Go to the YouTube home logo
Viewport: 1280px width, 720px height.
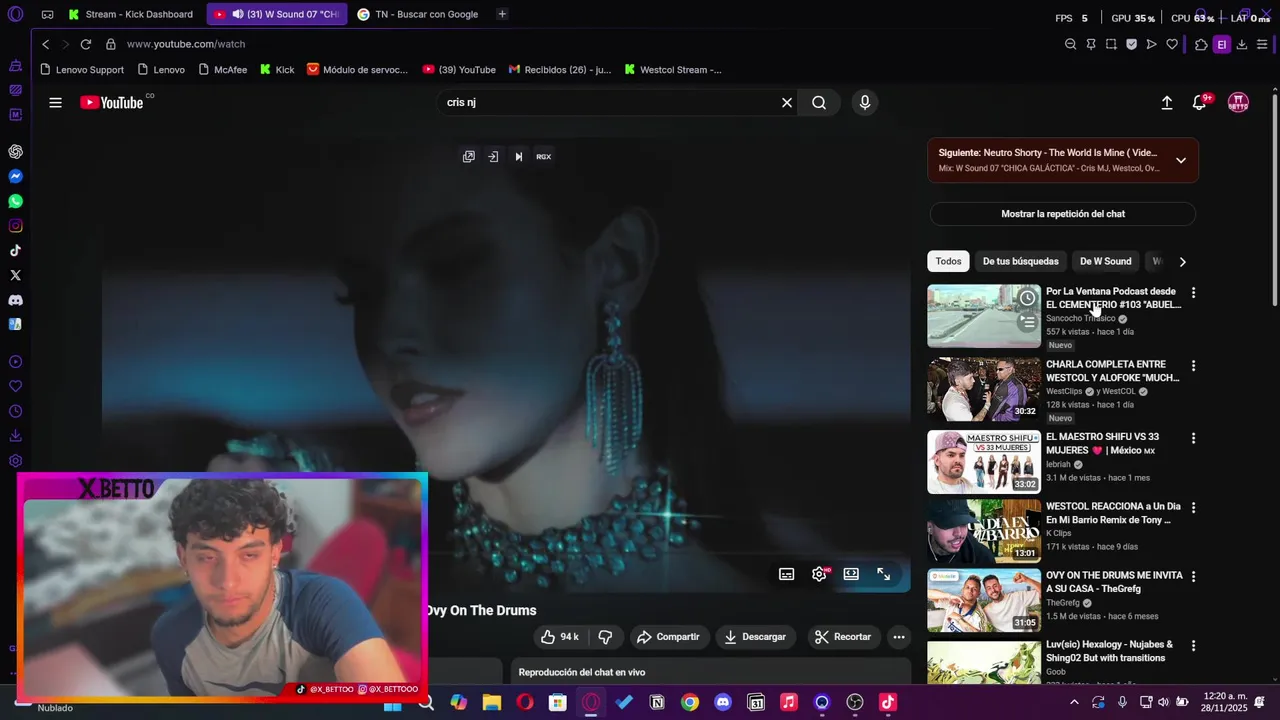(112, 102)
